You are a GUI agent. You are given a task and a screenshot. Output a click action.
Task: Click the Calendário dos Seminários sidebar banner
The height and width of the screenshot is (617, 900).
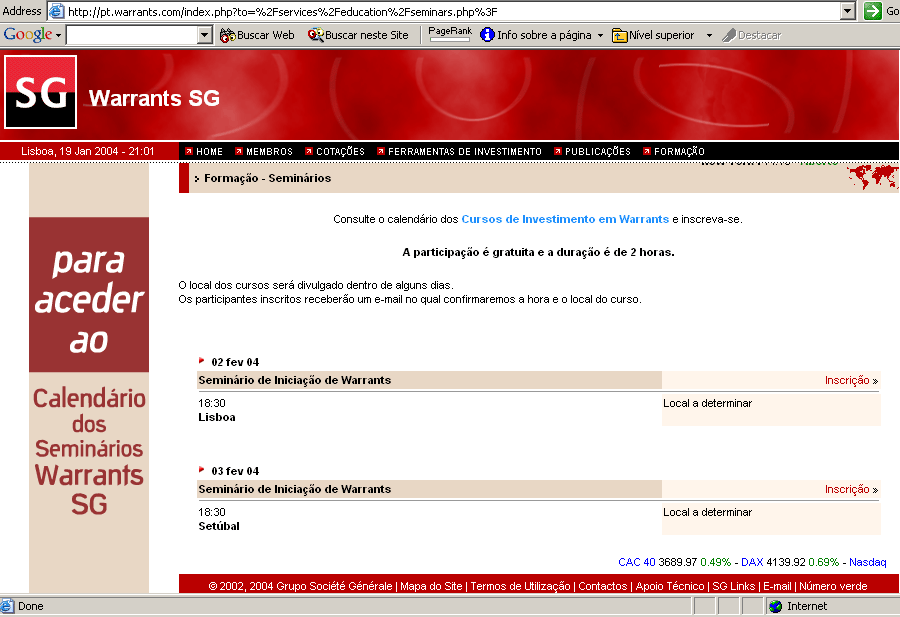[x=89, y=378]
